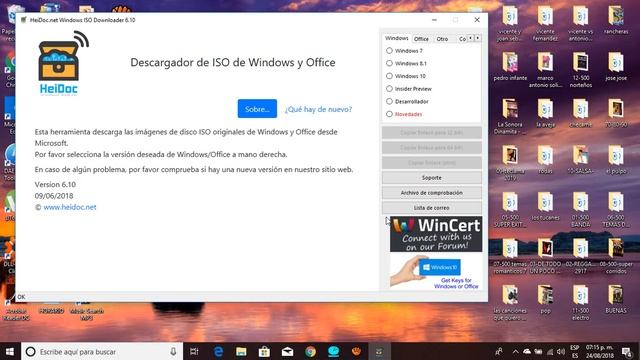The image size is (640, 360).
Task: Open Microsoft Store from the taskbar
Action: [264, 351]
